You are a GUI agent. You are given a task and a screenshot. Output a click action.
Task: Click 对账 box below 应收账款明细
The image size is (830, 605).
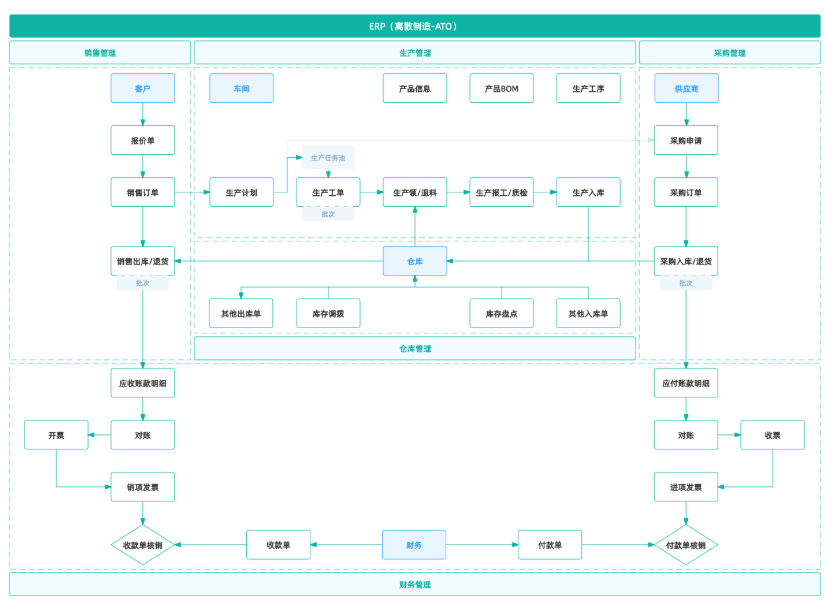[x=142, y=435]
